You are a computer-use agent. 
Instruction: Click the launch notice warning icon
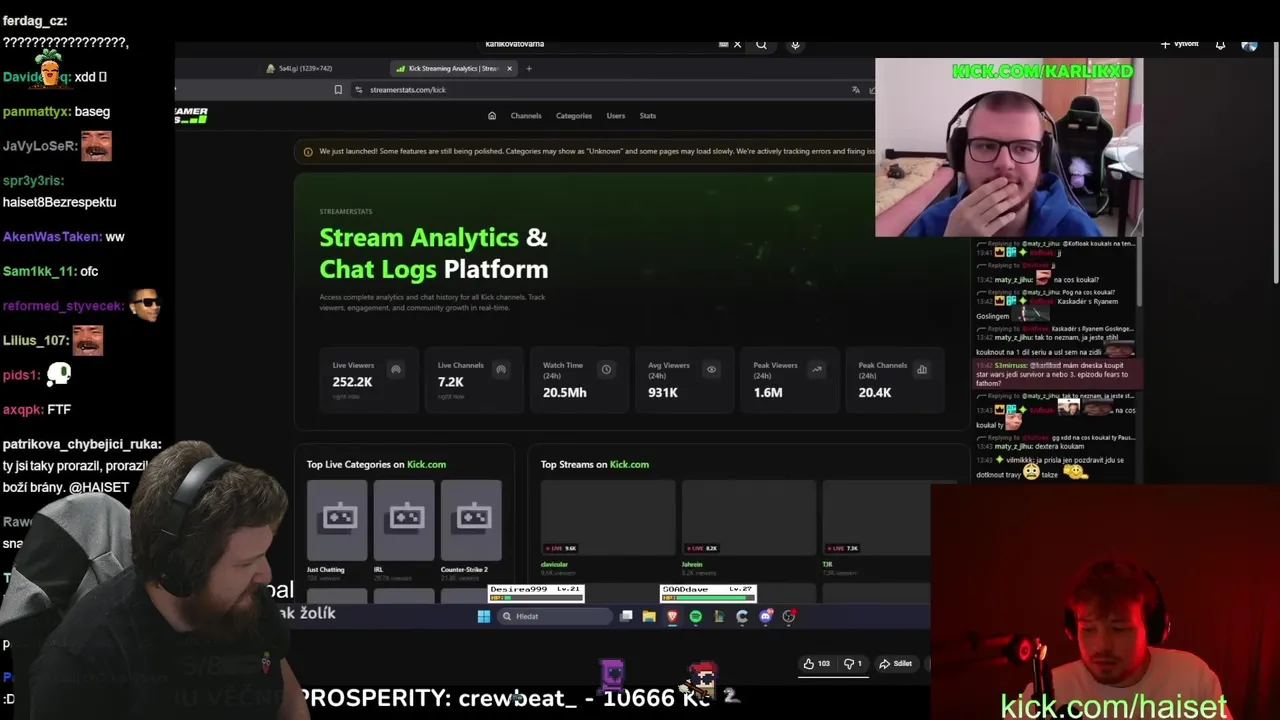309,152
